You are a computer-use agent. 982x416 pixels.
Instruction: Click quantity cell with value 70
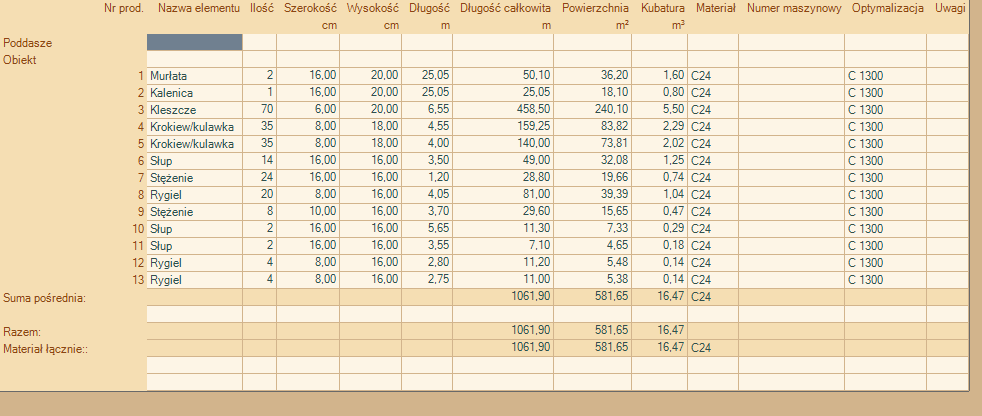pos(260,110)
